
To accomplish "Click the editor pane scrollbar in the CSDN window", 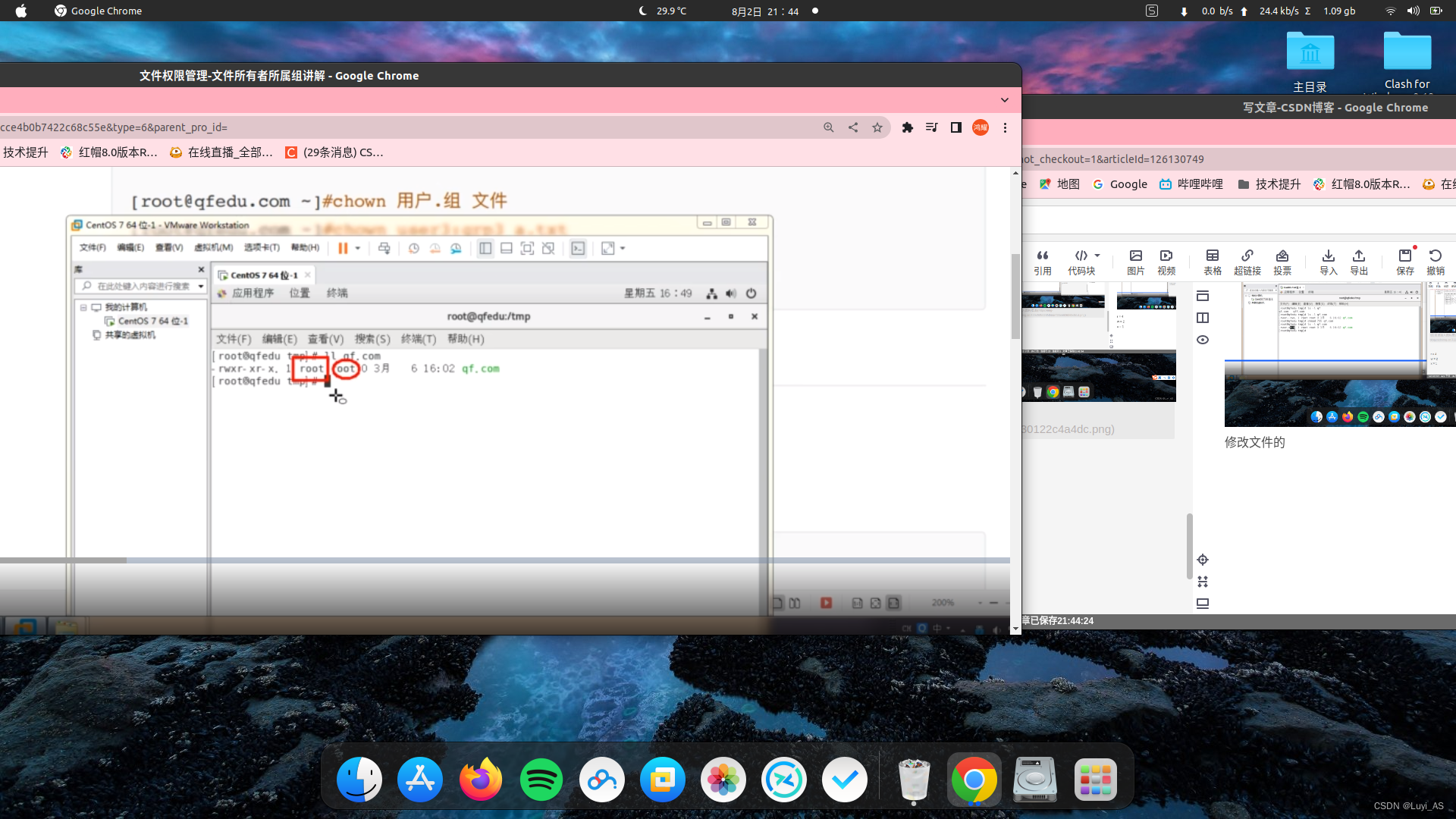I will tap(1189, 546).
